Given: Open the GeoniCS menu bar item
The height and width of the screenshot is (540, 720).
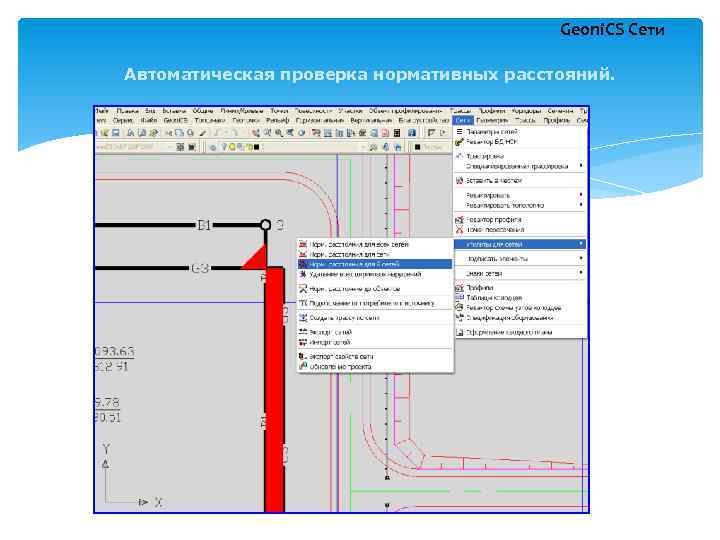Looking at the screenshot, I should pyautogui.click(x=175, y=120).
